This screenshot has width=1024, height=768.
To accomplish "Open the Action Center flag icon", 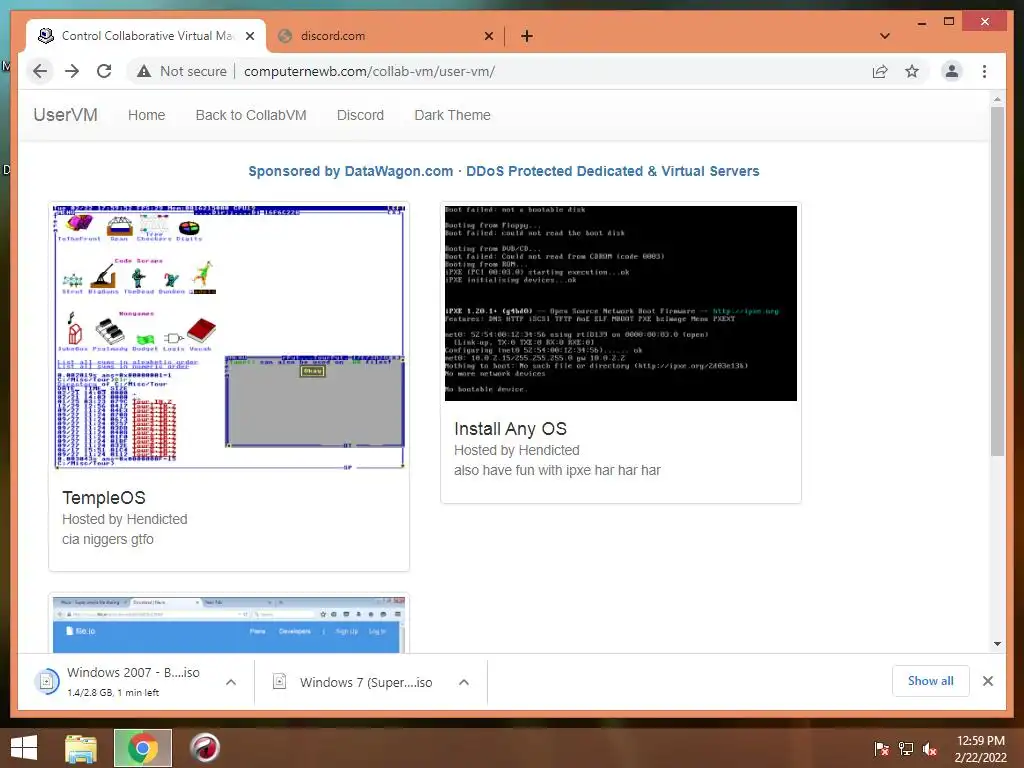I will [882, 748].
